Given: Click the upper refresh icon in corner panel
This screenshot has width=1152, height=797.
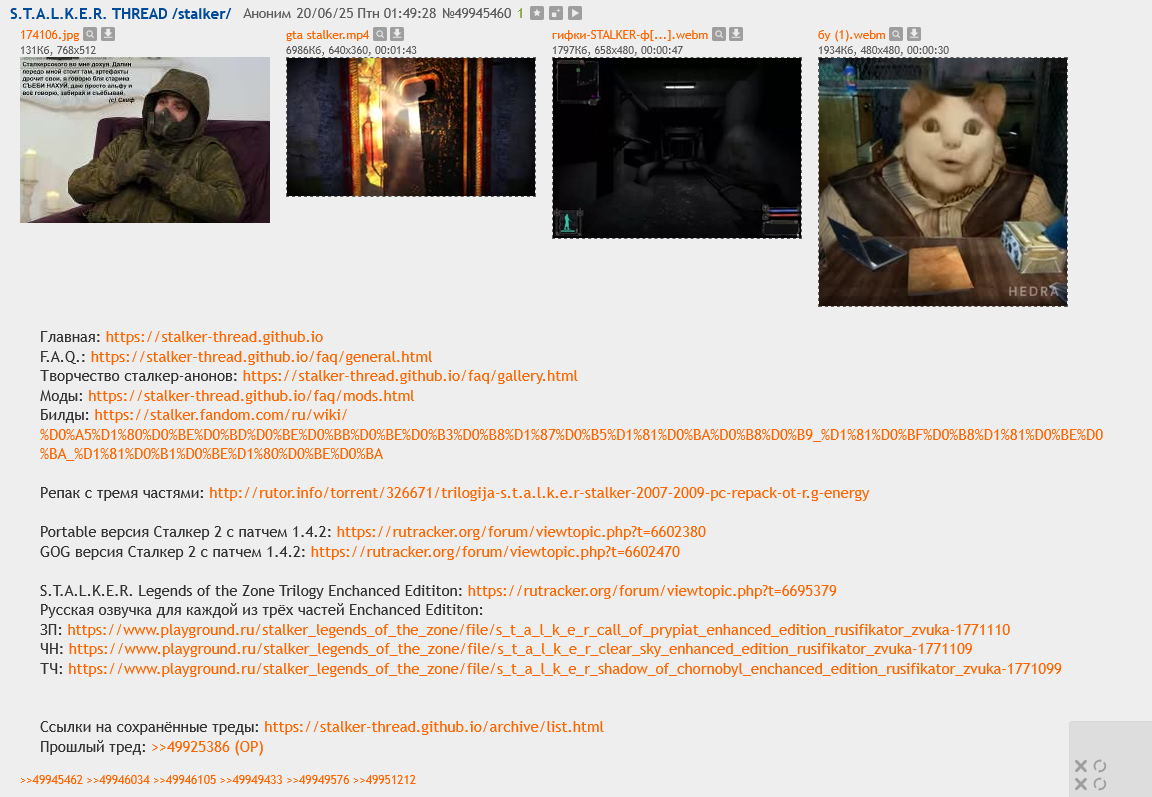Looking at the screenshot, I should [1100, 766].
